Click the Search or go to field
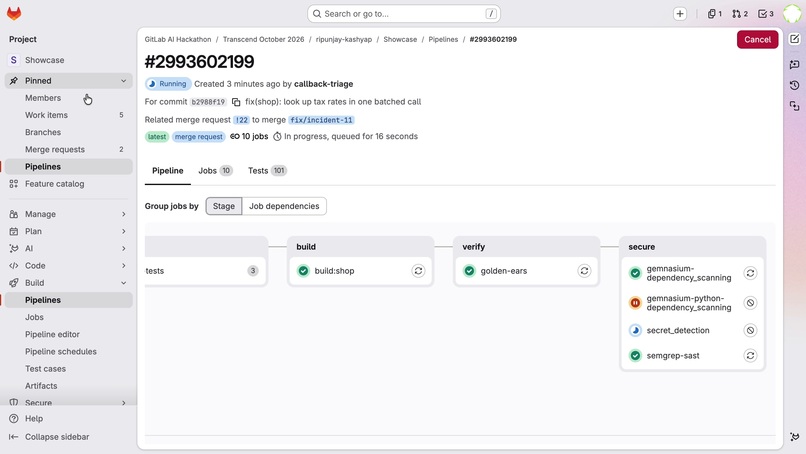This screenshot has width=806, height=454. (404, 14)
